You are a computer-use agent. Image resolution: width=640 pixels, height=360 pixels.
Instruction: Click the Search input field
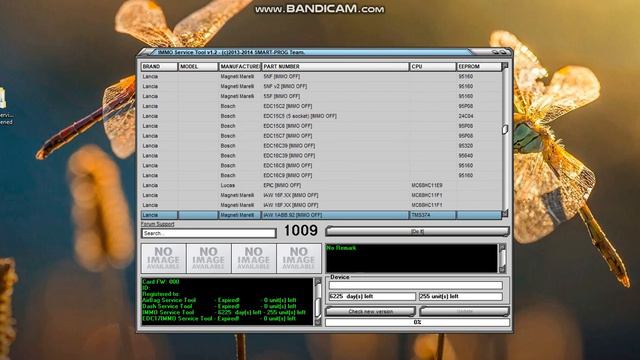(x=209, y=233)
